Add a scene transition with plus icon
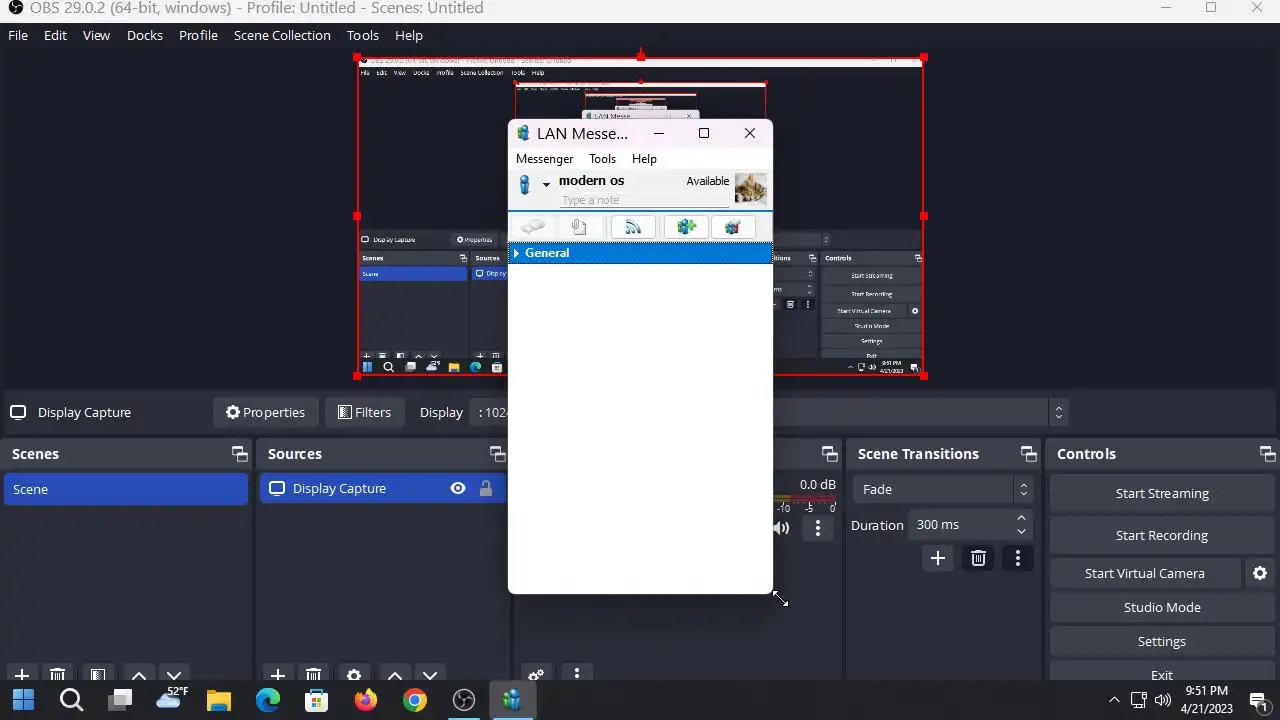Viewport: 1280px width, 720px height. tap(938, 558)
